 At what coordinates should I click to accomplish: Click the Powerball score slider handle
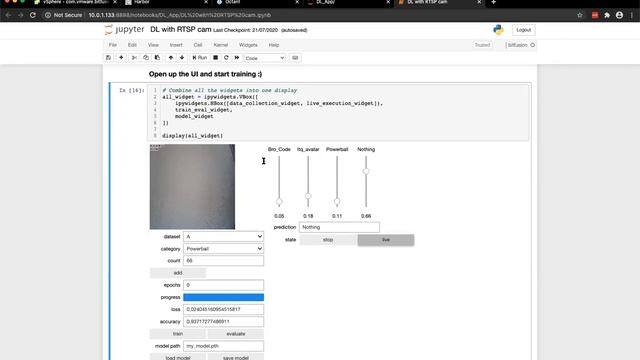tap(337, 201)
